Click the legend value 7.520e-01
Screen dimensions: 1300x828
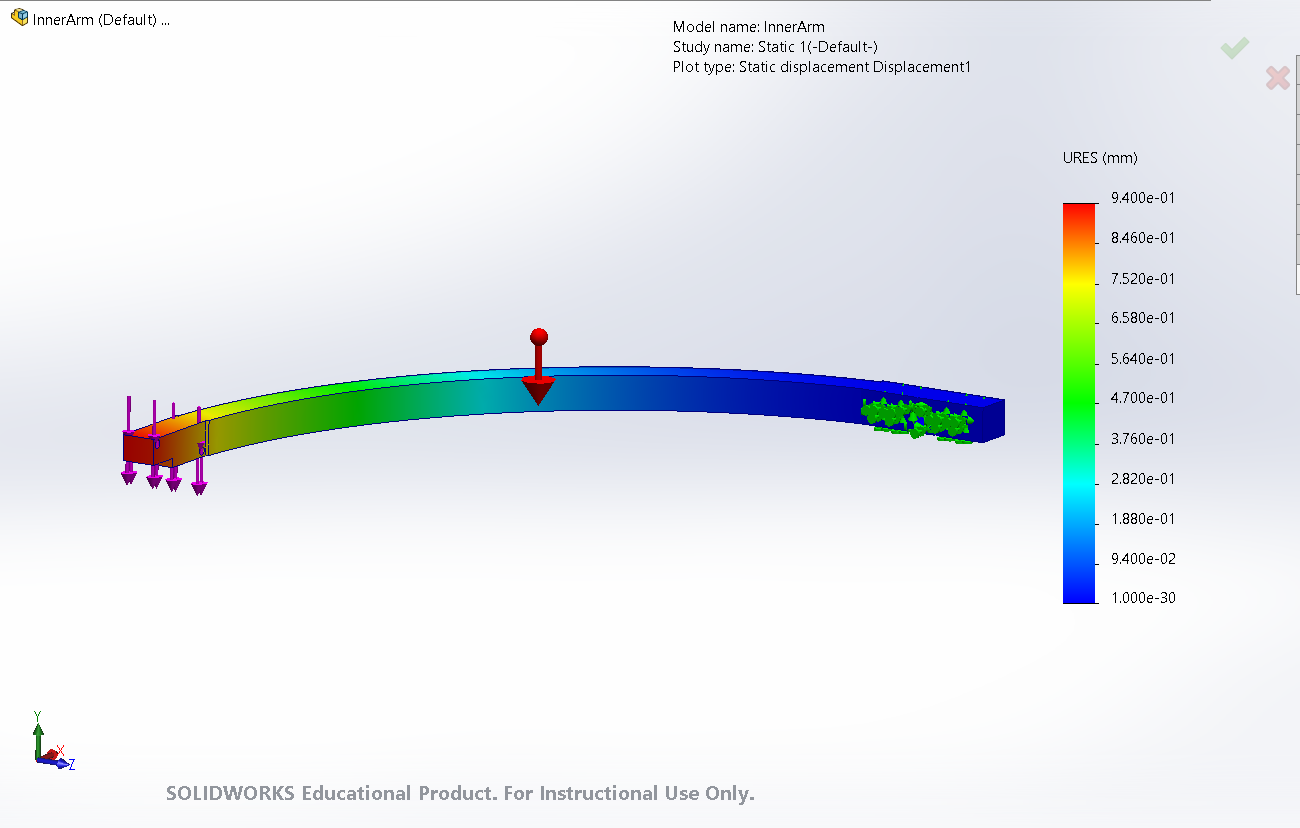(1141, 278)
